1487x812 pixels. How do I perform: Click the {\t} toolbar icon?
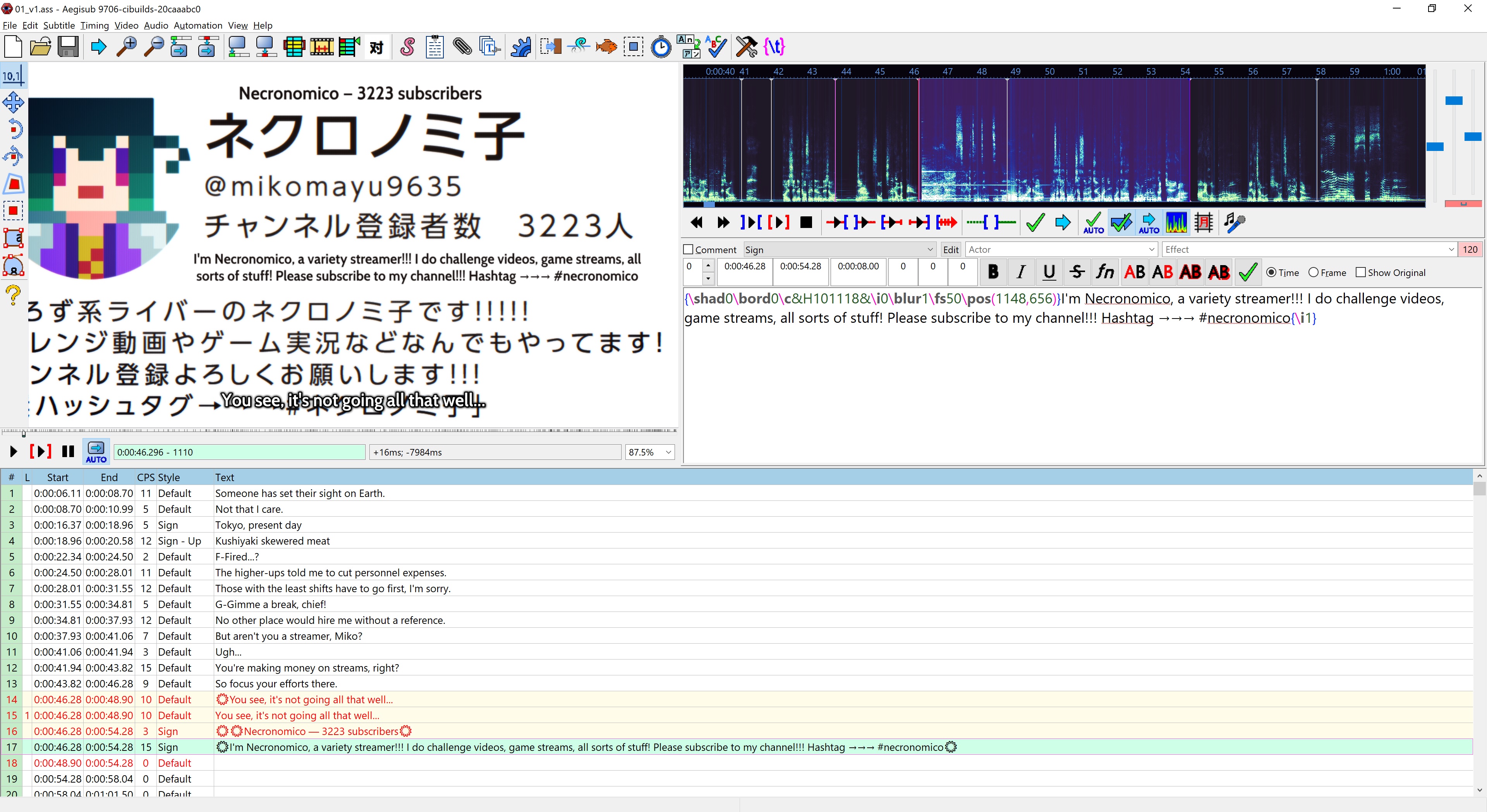click(x=774, y=47)
